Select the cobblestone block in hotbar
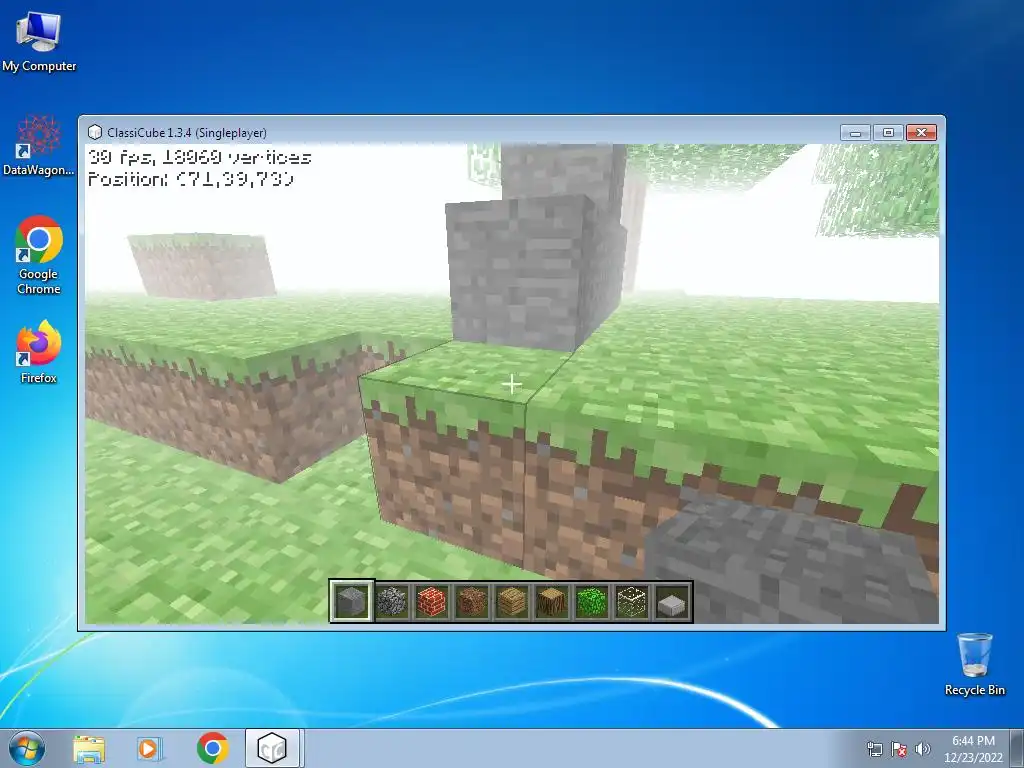The width and height of the screenshot is (1024, 768). pos(392,601)
